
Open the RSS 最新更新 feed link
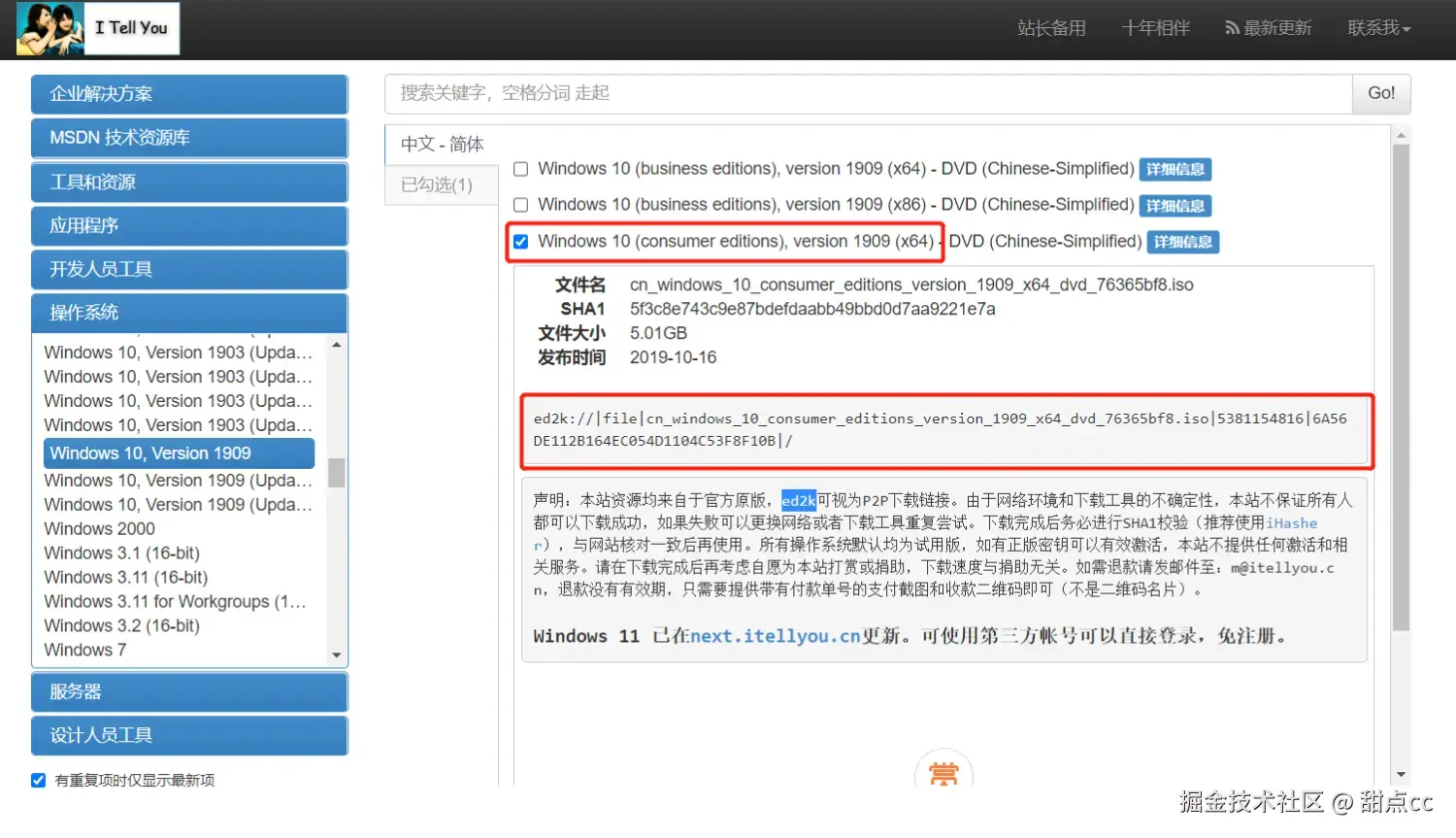1268,28
